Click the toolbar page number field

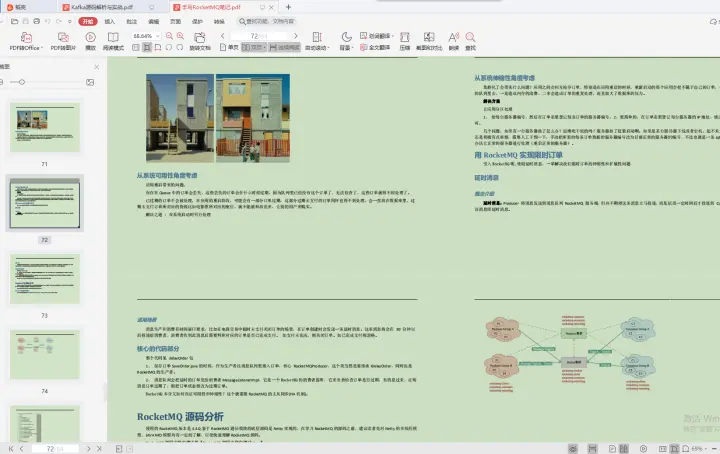click(259, 36)
